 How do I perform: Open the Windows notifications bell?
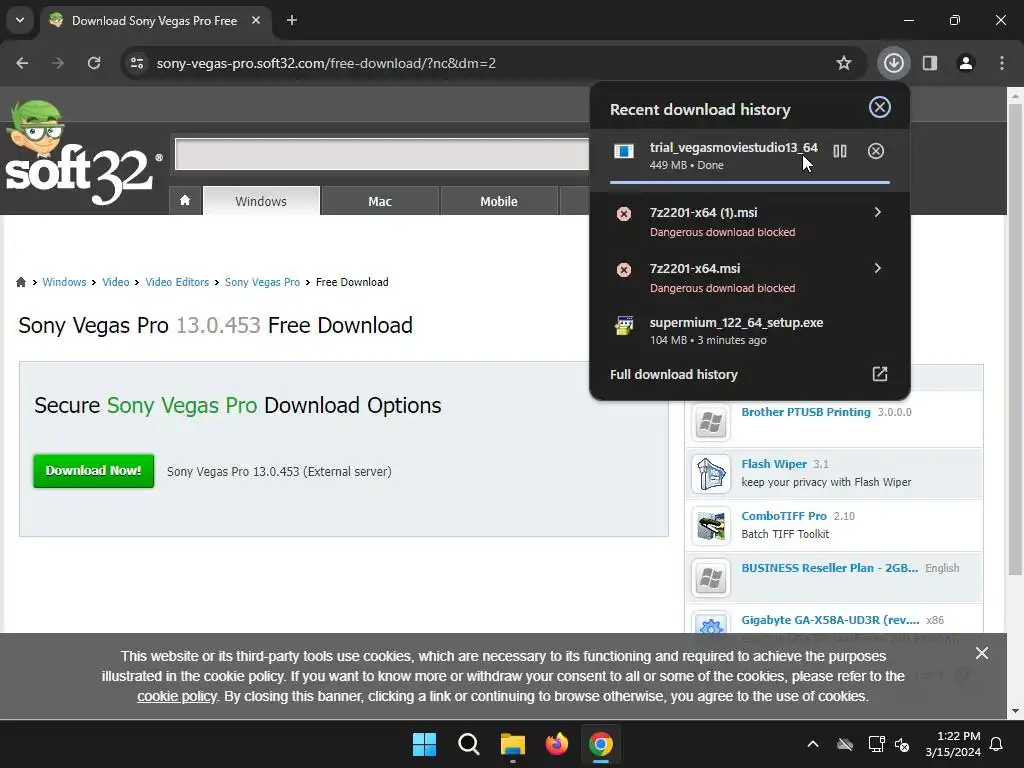pyautogui.click(x=997, y=744)
